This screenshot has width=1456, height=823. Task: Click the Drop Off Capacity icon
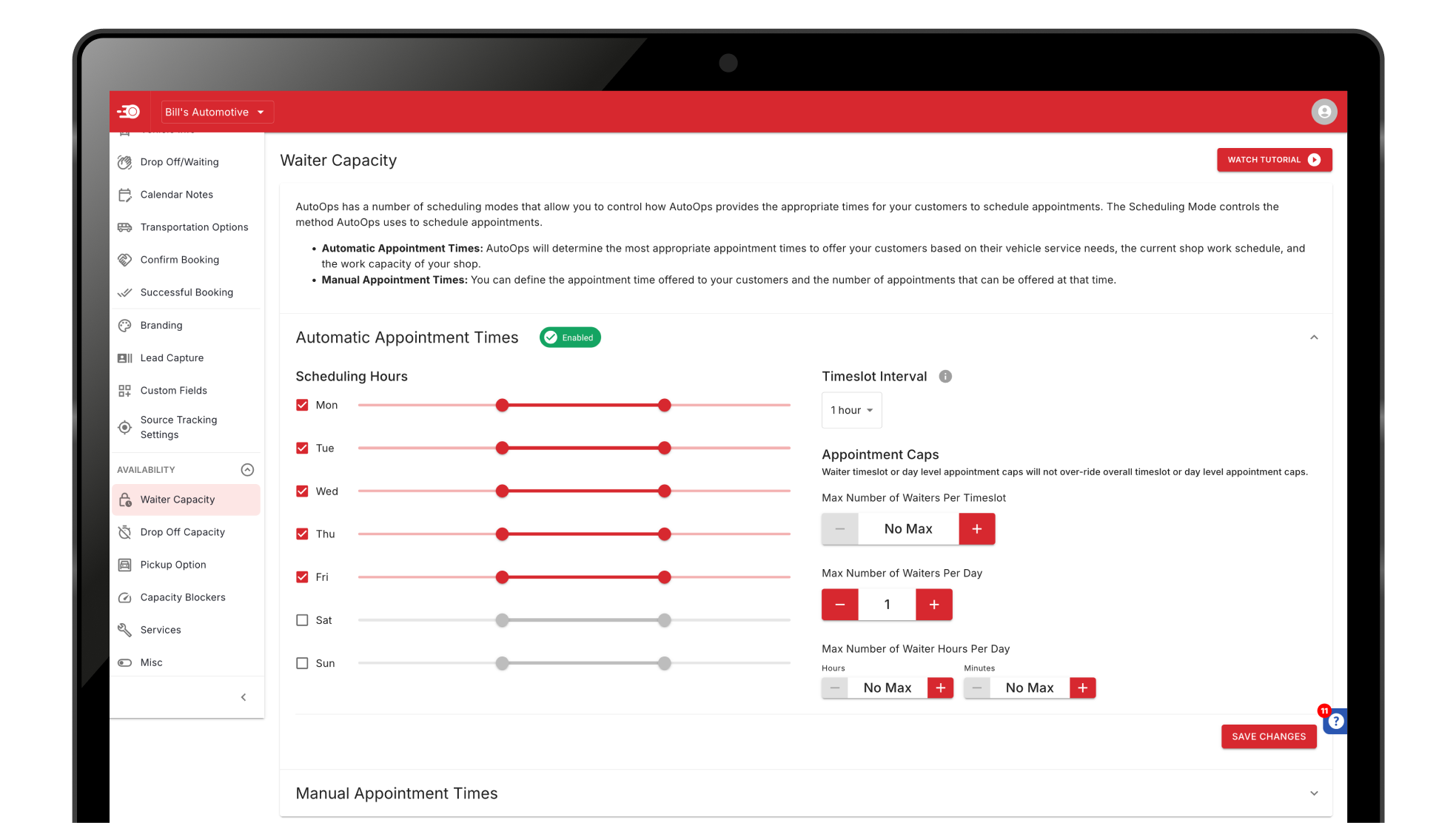point(124,532)
